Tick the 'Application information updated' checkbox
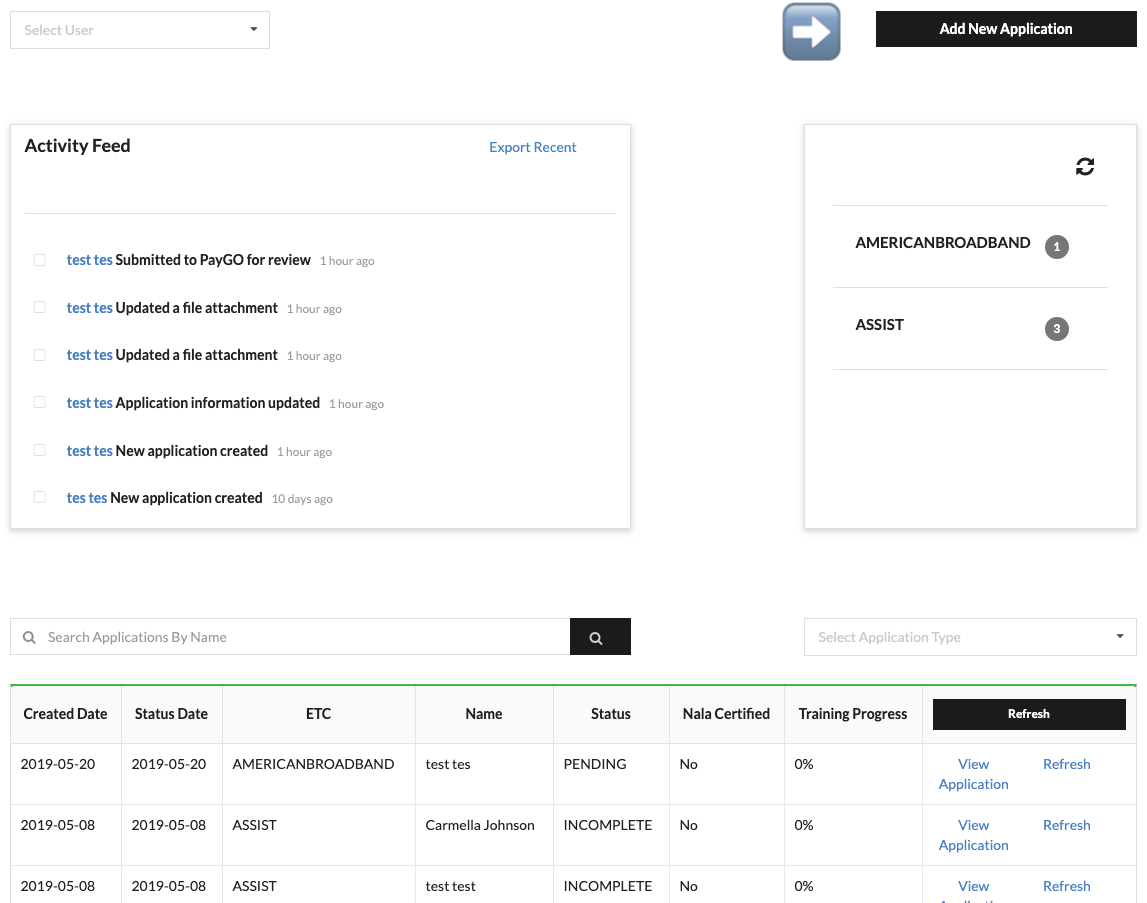Viewport: 1147px width, 903px height. coord(40,402)
